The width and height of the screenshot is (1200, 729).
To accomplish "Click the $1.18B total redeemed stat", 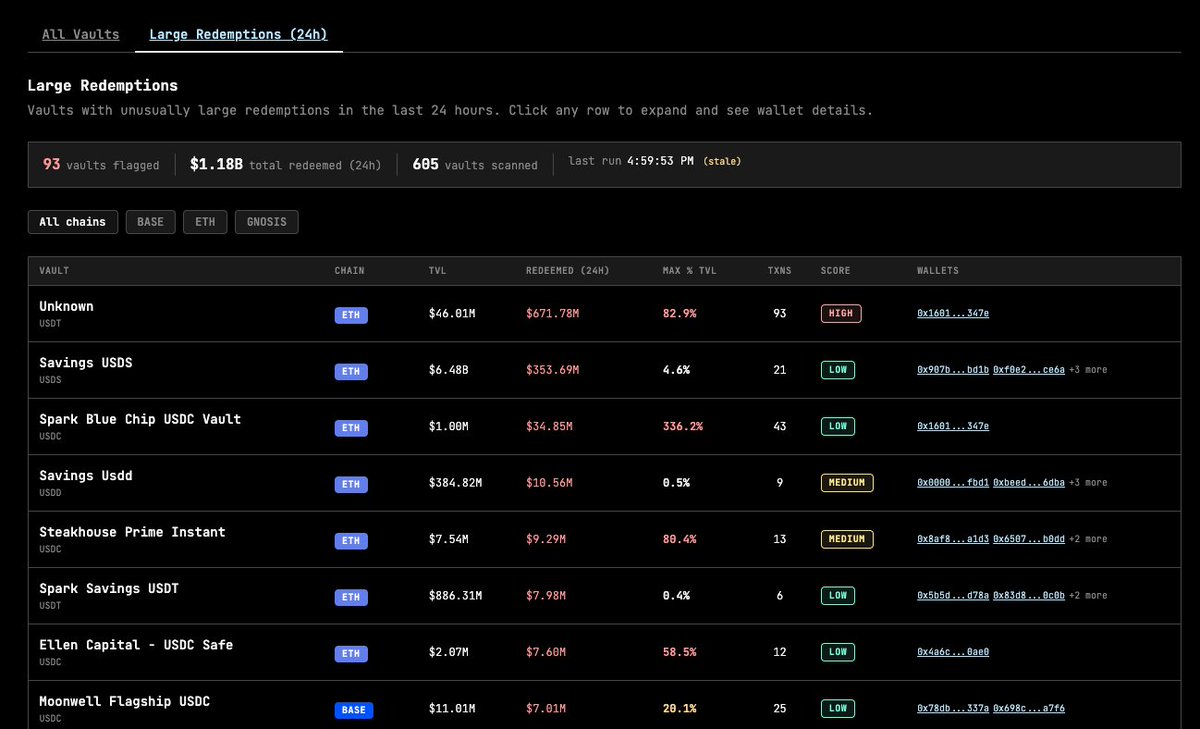I will pos(286,165).
